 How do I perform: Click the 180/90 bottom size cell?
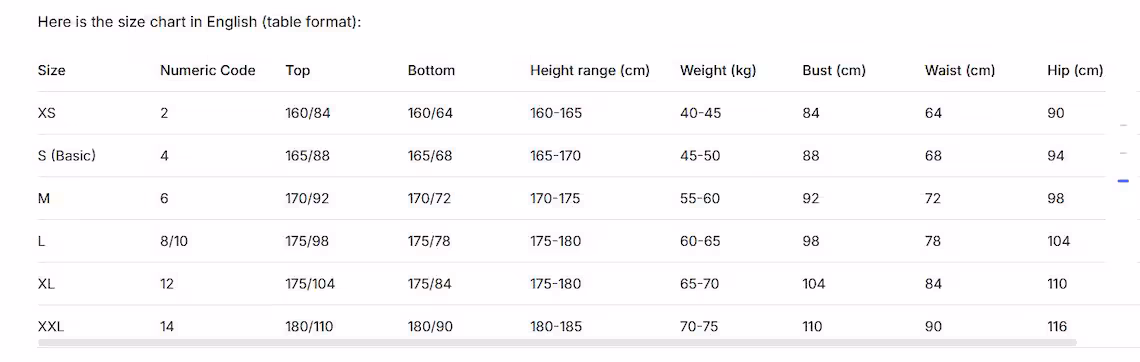point(430,326)
